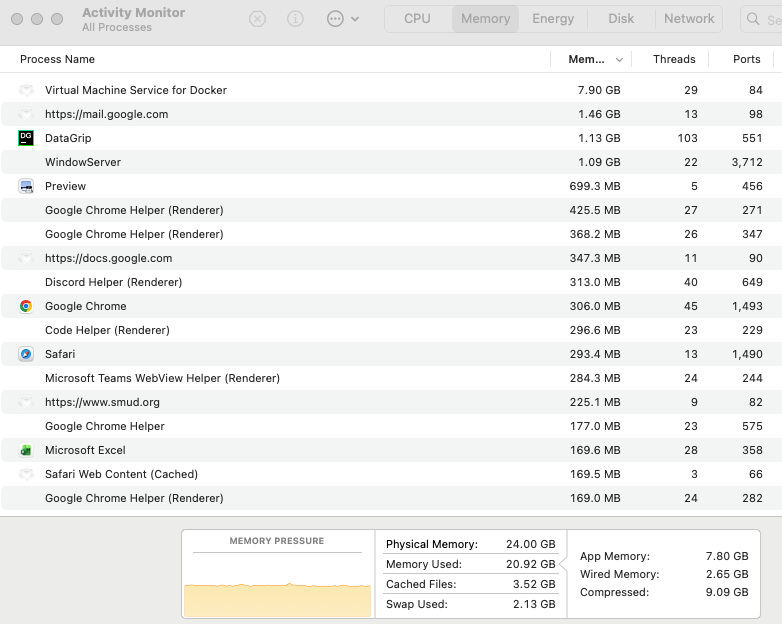Toggle the Memory column sort arrow
This screenshot has height=624, width=782.
619,60
